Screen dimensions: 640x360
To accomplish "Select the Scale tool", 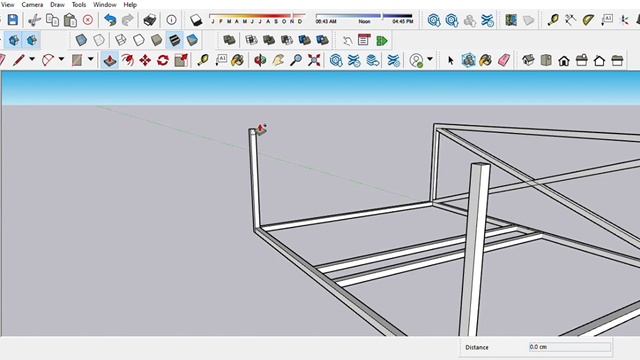I will coord(181,60).
